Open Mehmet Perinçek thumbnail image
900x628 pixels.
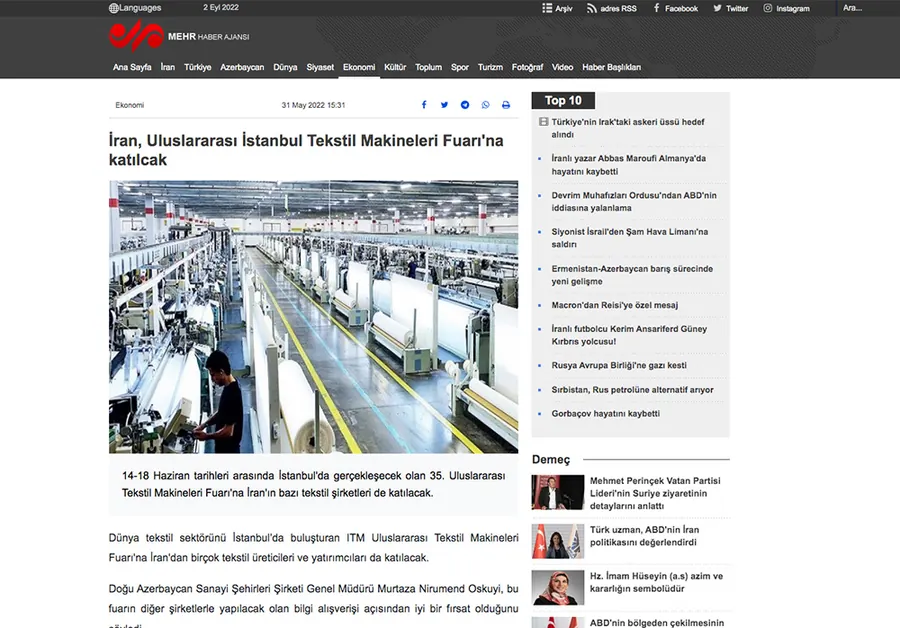tap(557, 493)
